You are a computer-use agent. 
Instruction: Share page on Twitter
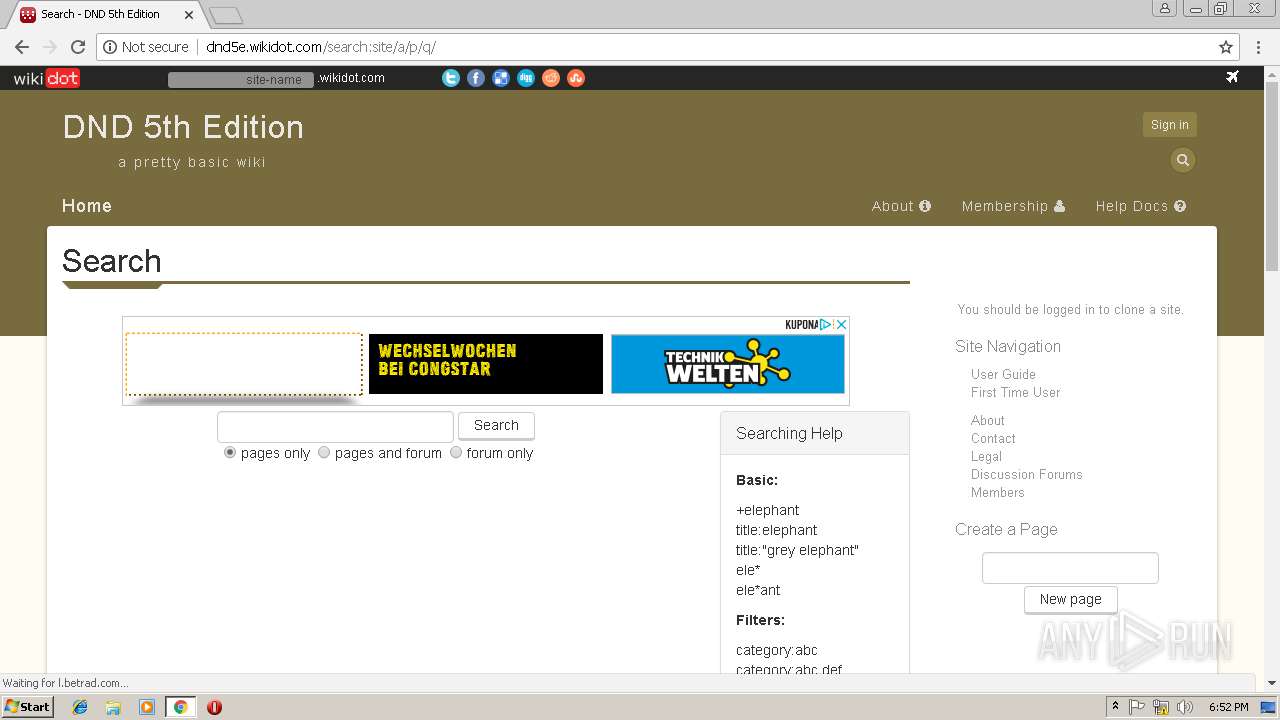pos(451,78)
